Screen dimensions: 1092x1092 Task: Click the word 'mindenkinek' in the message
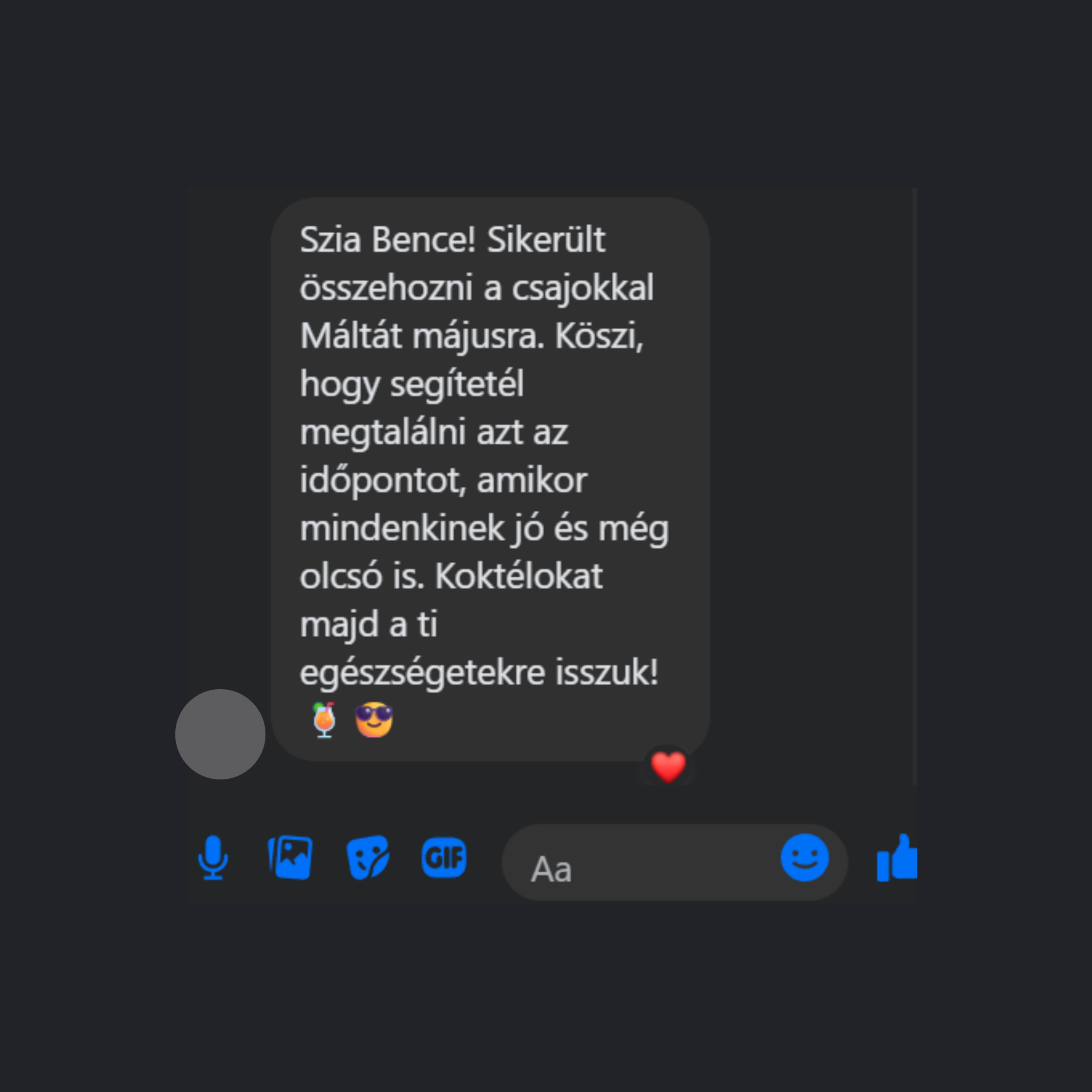pos(402,529)
